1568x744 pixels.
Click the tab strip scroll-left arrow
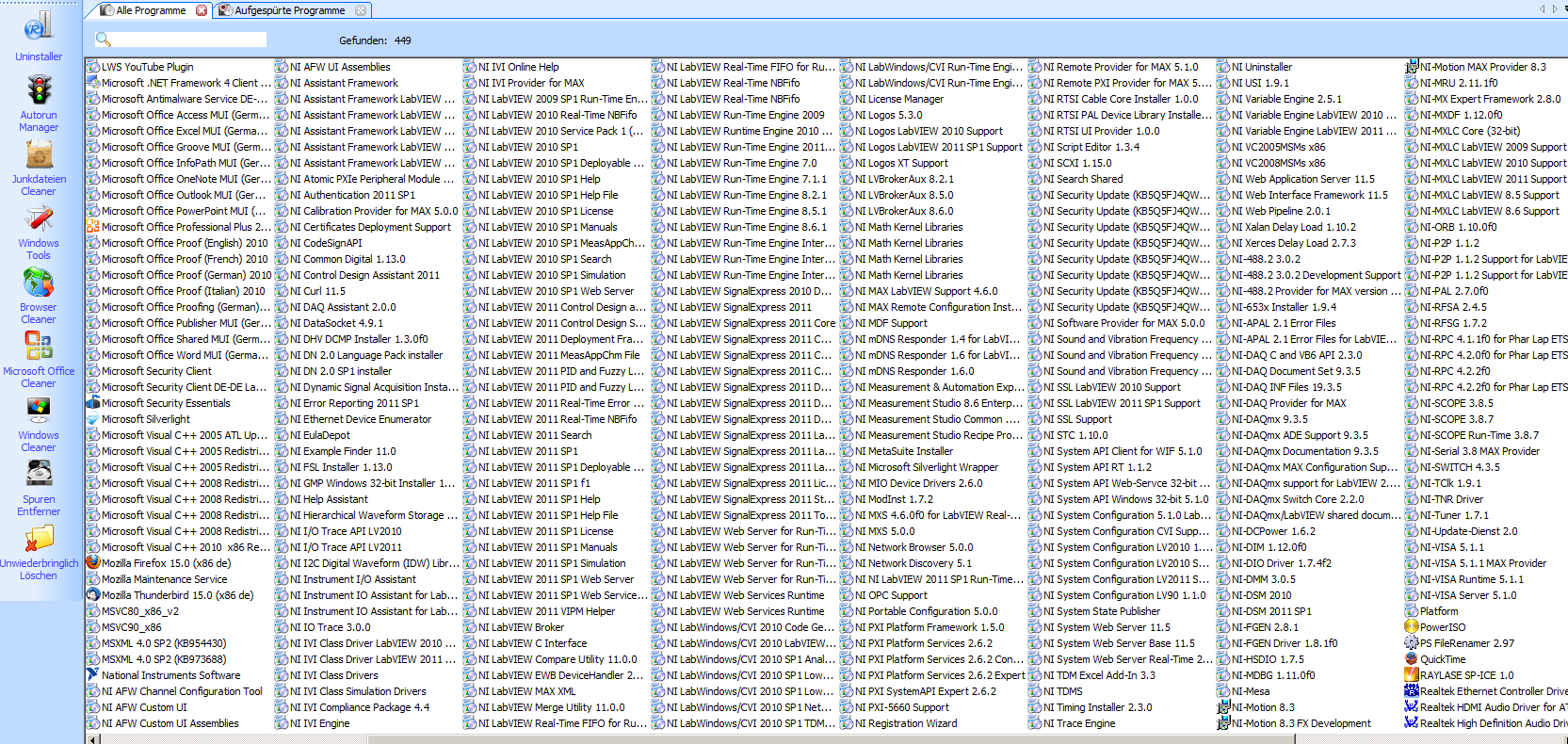(1543, 9)
